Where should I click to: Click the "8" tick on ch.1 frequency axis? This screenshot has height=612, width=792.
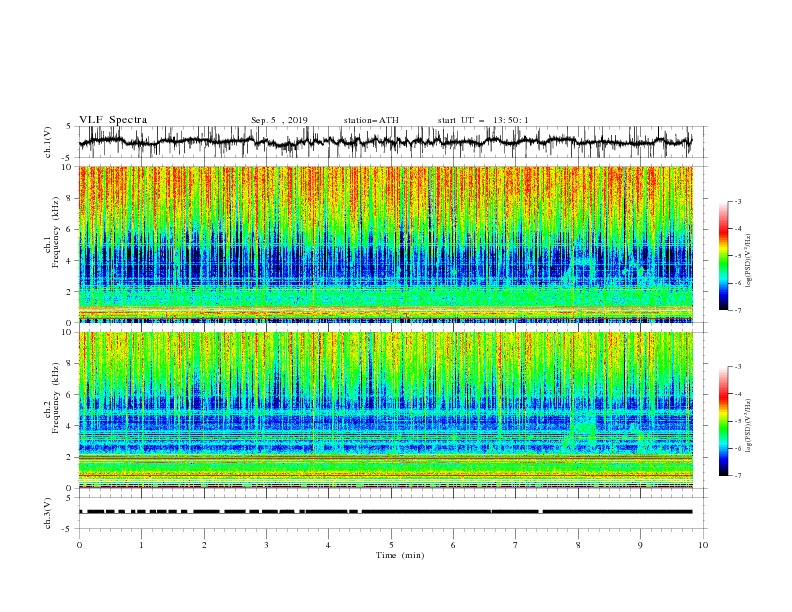pyautogui.click(x=71, y=198)
